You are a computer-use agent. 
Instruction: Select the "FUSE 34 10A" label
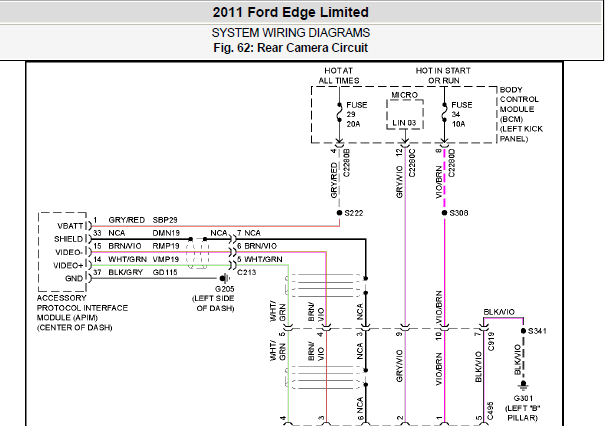pyautogui.click(x=461, y=114)
